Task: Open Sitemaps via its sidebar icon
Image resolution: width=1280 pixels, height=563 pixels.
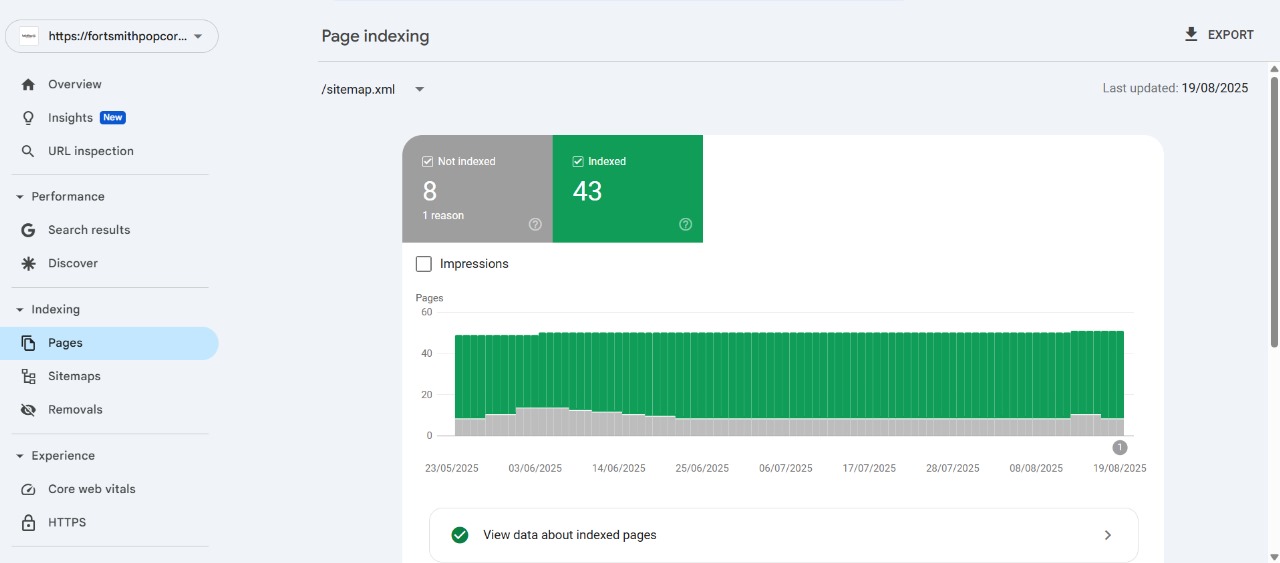Action: click(28, 377)
